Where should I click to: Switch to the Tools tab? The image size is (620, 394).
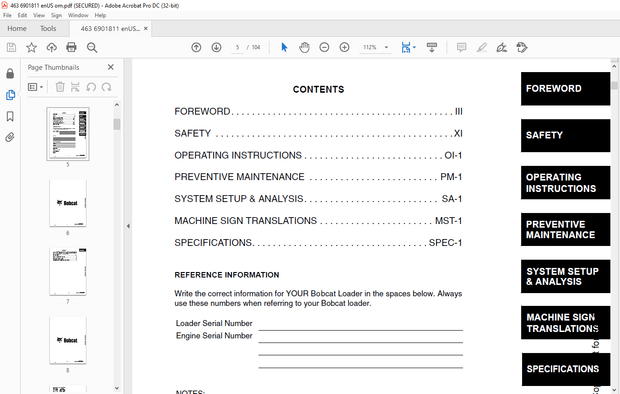click(48, 28)
